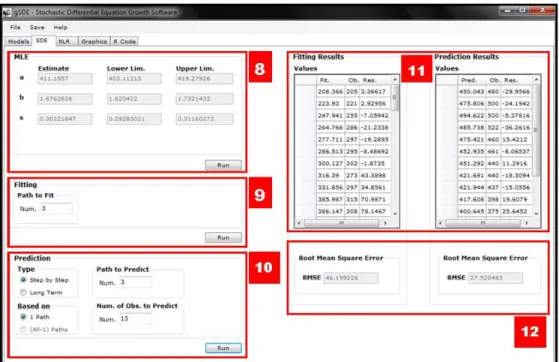The width and height of the screenshot is (559, 362).
Task: Click the fitting RMSE field 46.199226
Action: 351,278
